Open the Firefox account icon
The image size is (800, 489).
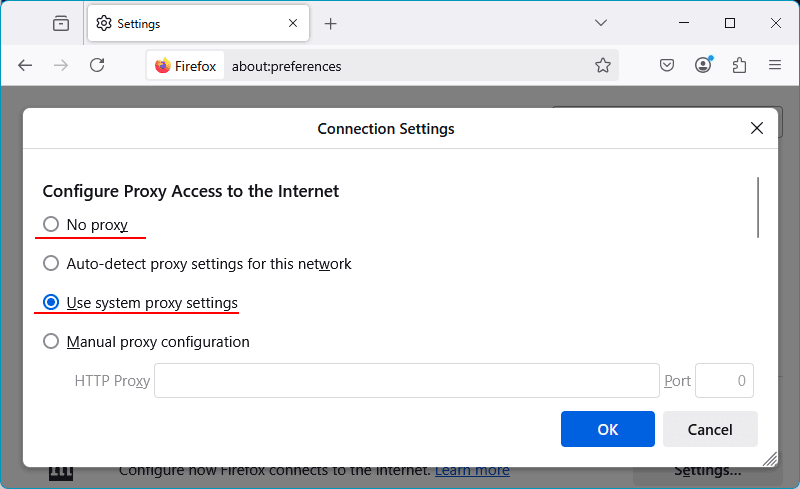coord(704,66)
